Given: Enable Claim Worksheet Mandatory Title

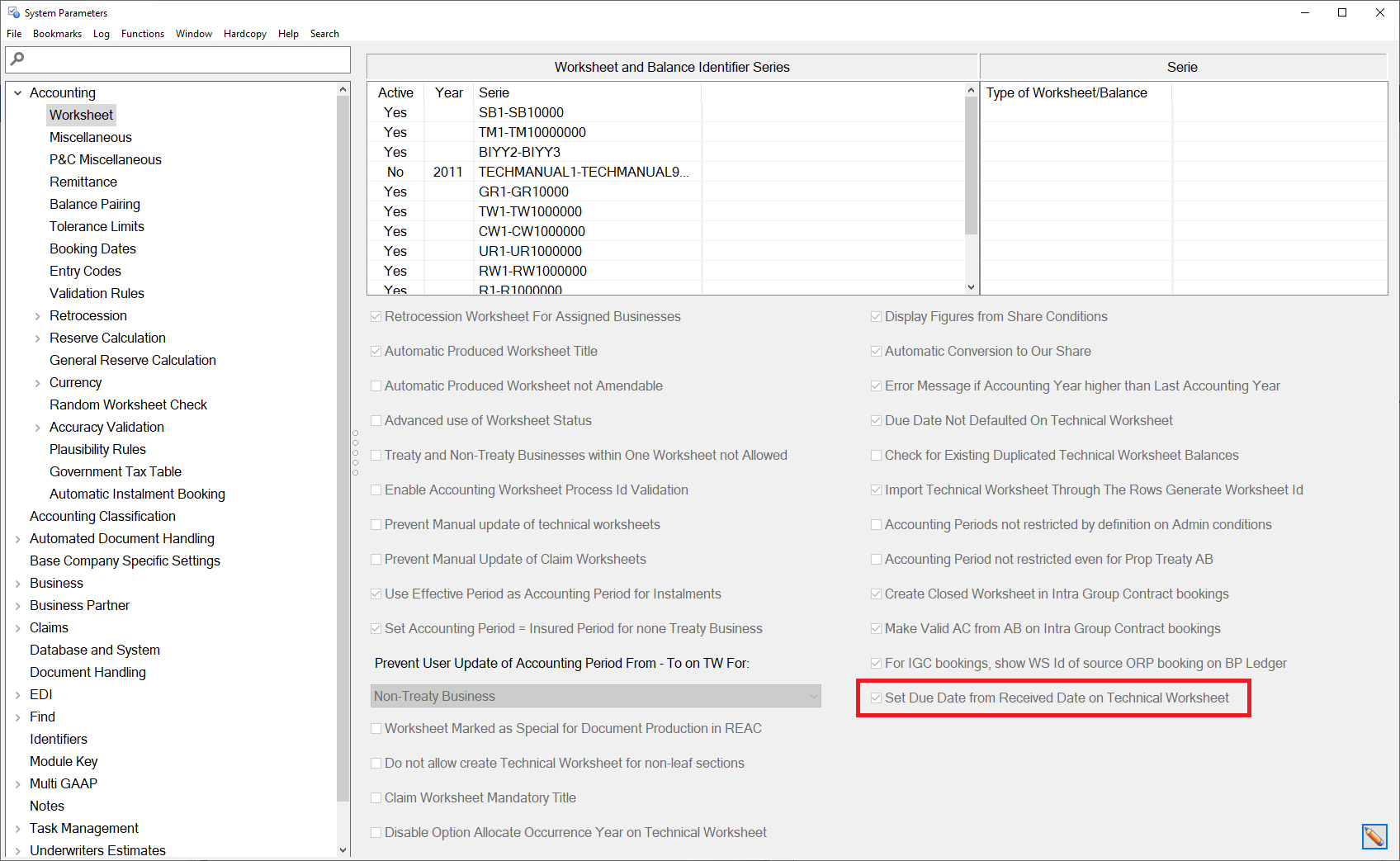Looking at the screenshot, I should point(376,797).
